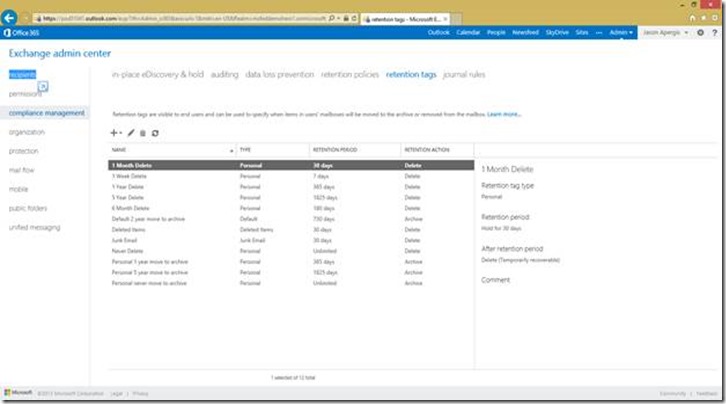
Task: Add a new retention tag with plus icon
Action: (113, 133)
